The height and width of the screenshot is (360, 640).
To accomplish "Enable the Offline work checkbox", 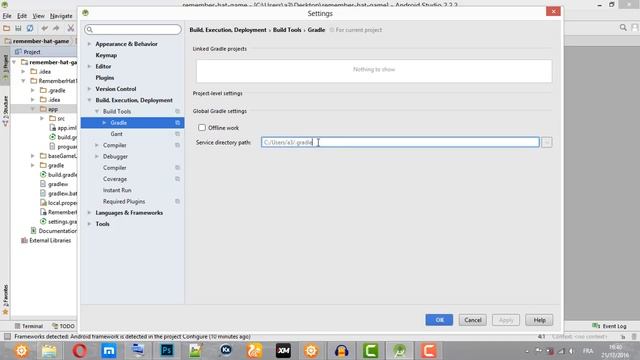I will [x=202, y=128].
